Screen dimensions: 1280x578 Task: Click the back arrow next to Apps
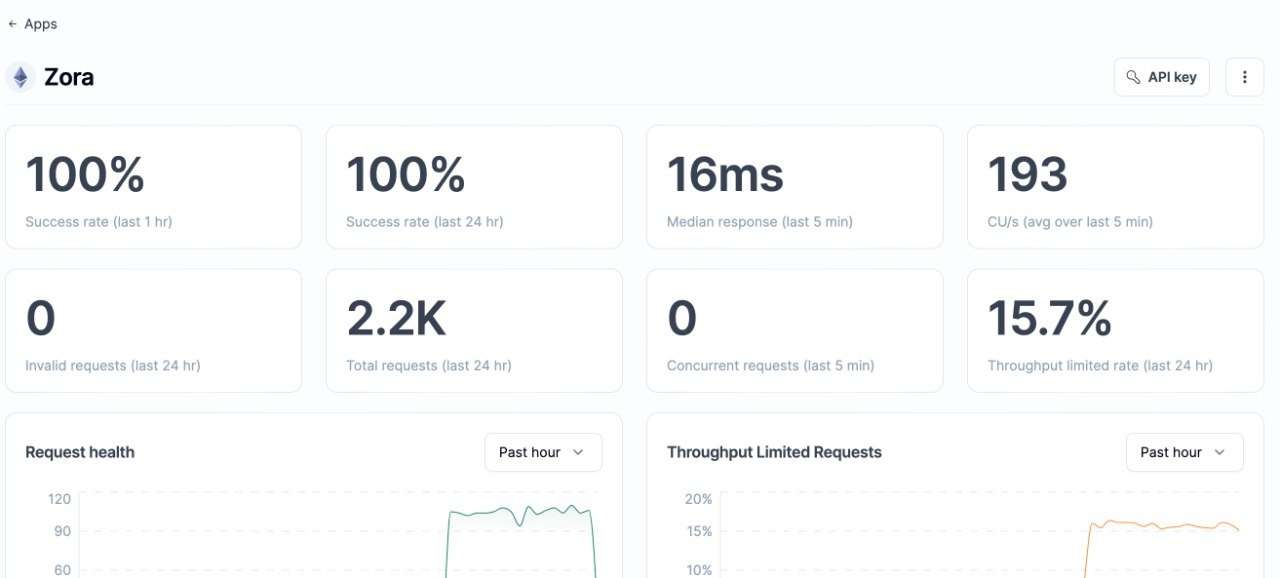pyautogui.click(x=12, y=24)
